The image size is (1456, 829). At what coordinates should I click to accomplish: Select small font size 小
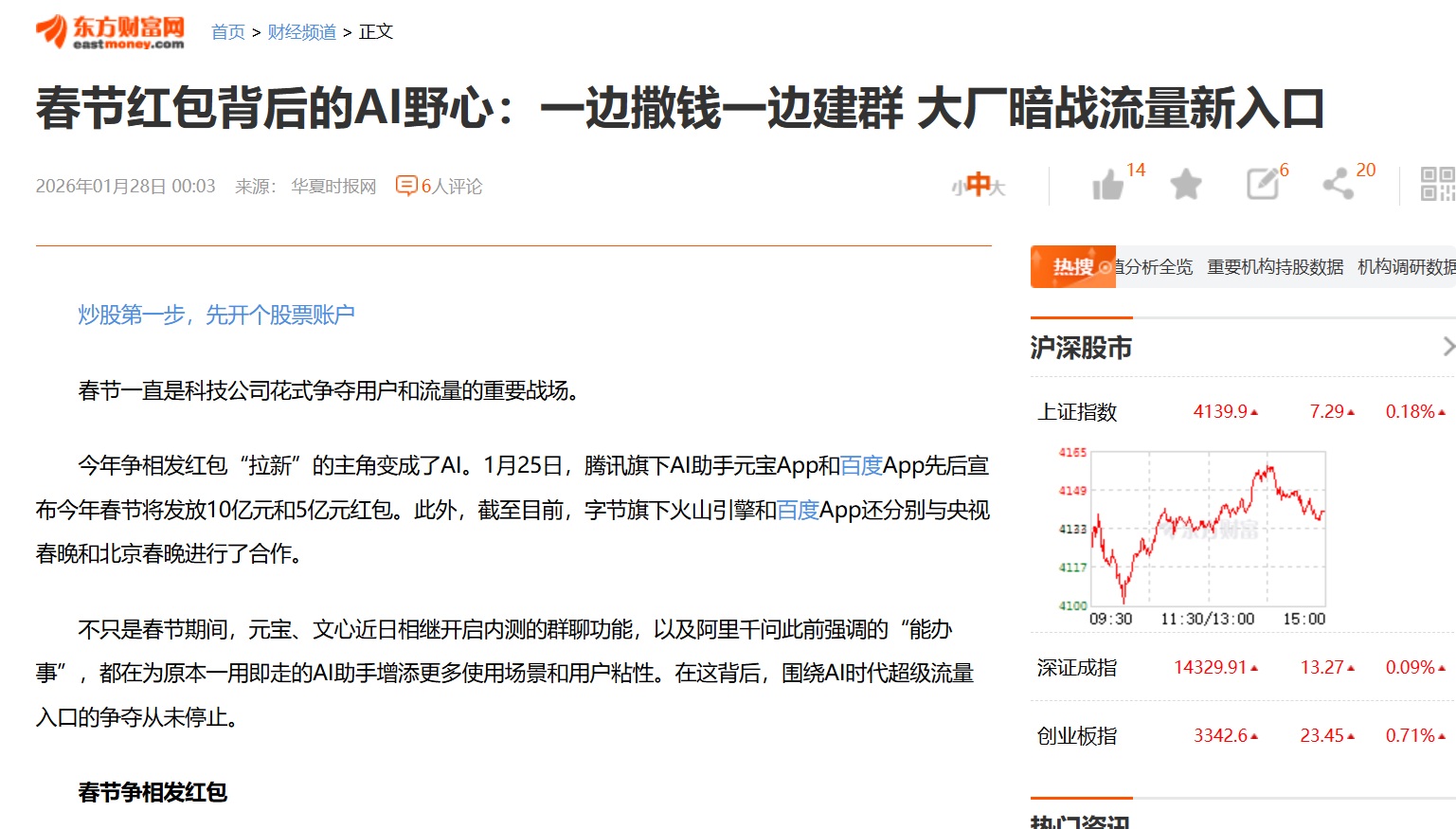pos(958,188)
